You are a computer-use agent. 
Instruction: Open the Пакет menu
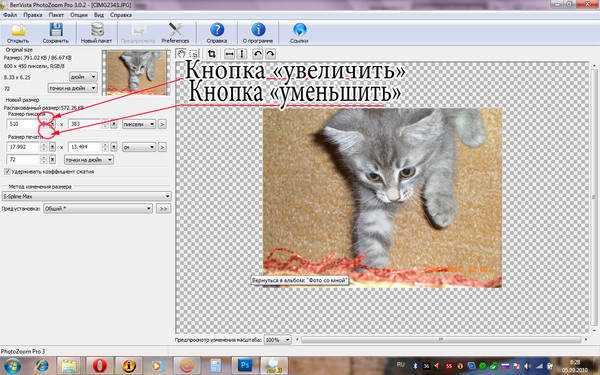56,15
